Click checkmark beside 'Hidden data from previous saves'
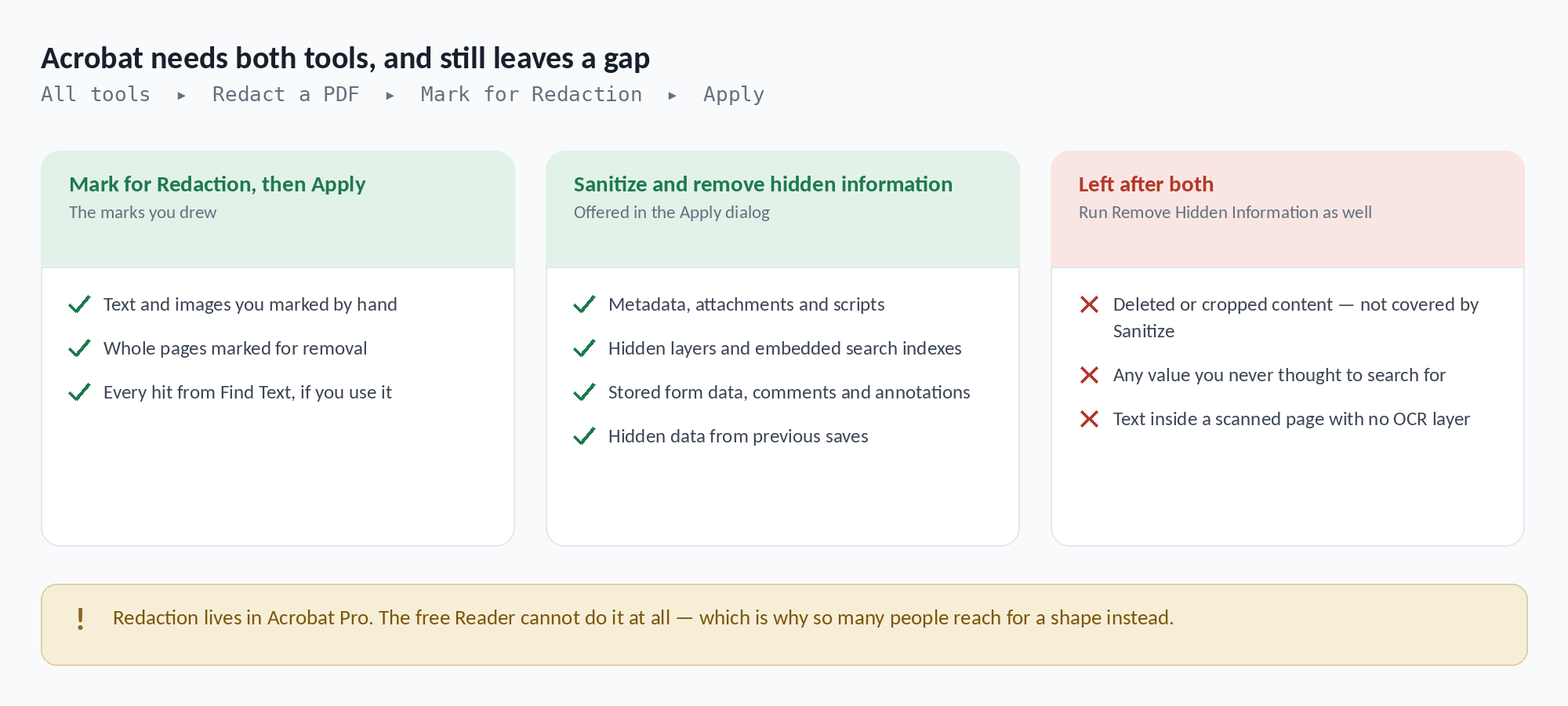The width and height of the screenshot is (1568, 706). pos(585,436)
